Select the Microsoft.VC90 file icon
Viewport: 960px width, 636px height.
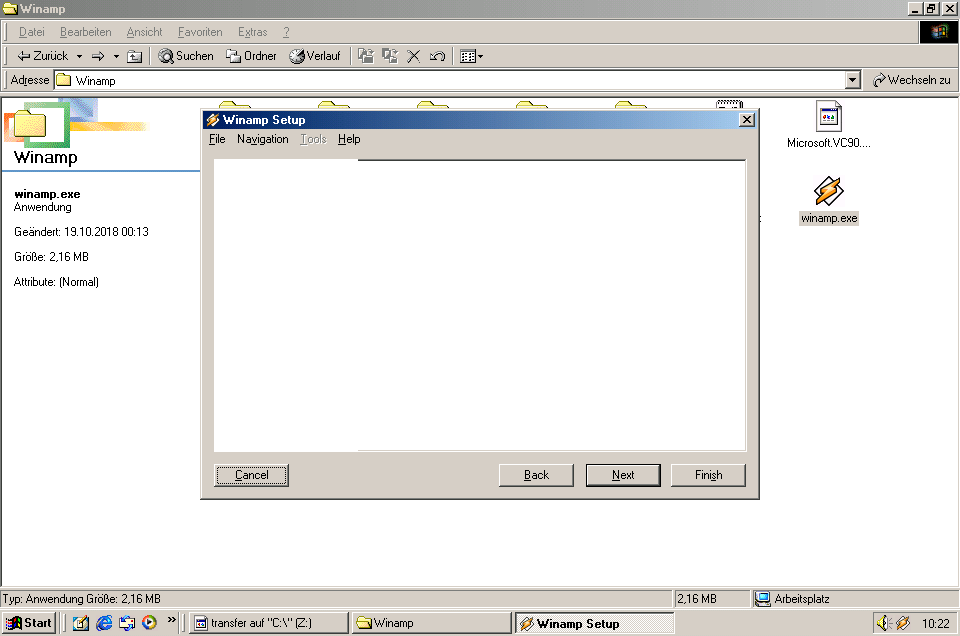point(828,116)
